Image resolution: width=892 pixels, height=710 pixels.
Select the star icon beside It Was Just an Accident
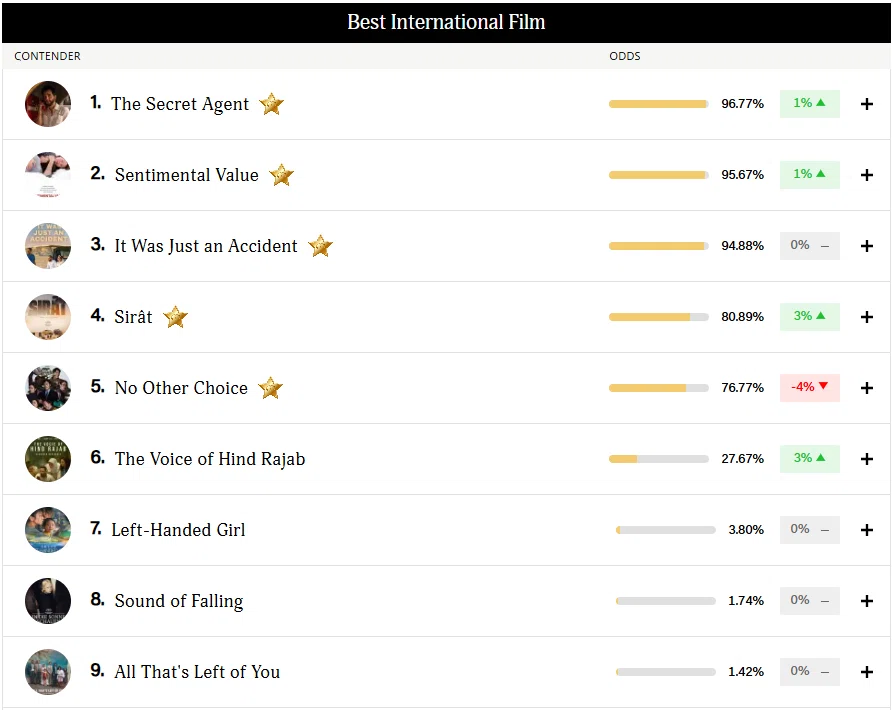tap(320, 246)
